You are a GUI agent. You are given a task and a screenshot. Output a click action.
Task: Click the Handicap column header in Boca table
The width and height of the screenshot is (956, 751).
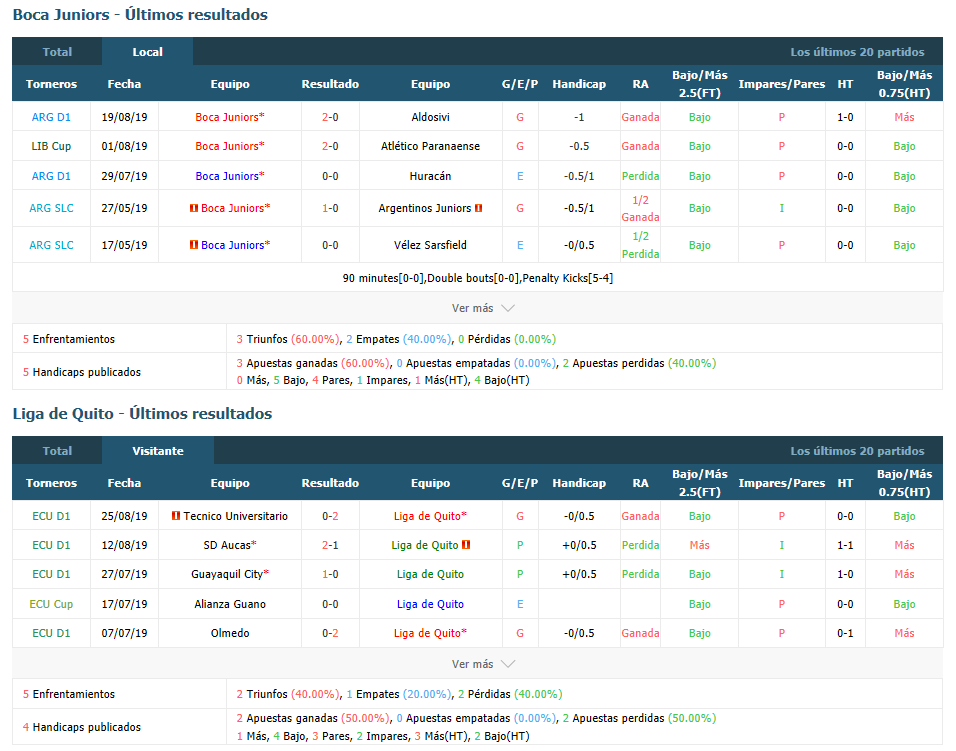[x=579, y=84]
